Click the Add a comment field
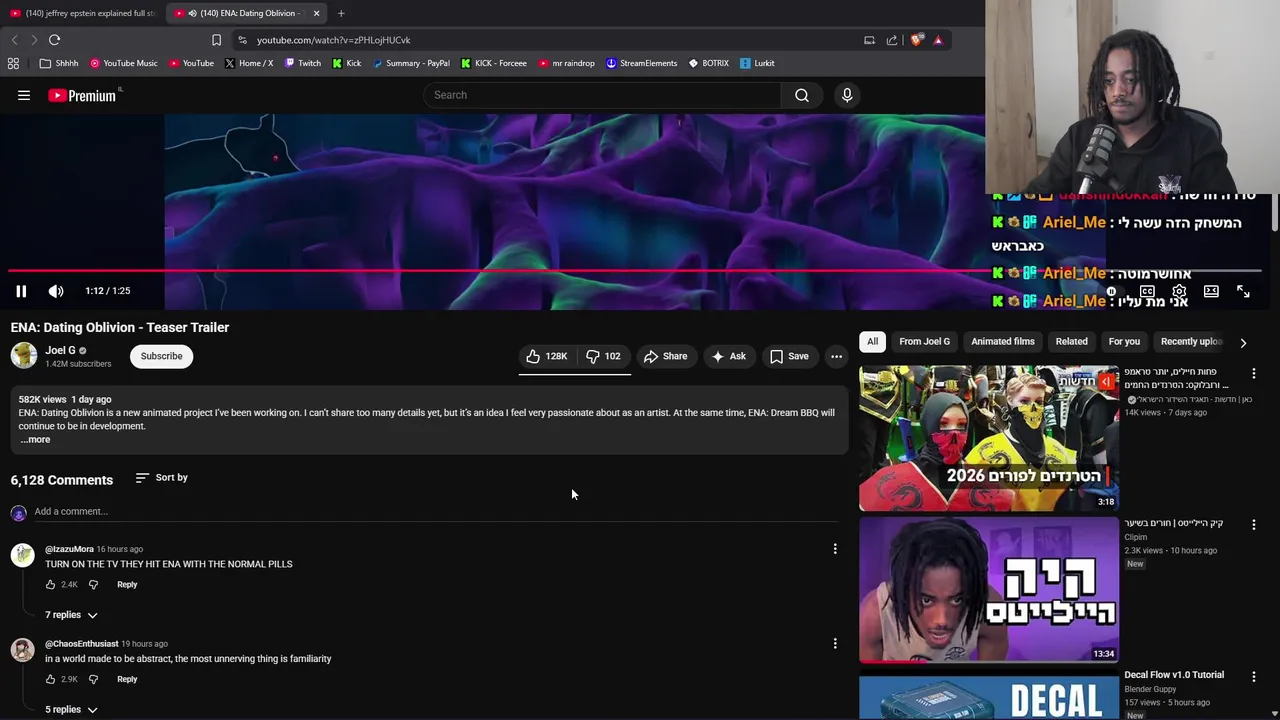Image resolution: width=1280 pixels, height=720 pixels. (436, 512)
